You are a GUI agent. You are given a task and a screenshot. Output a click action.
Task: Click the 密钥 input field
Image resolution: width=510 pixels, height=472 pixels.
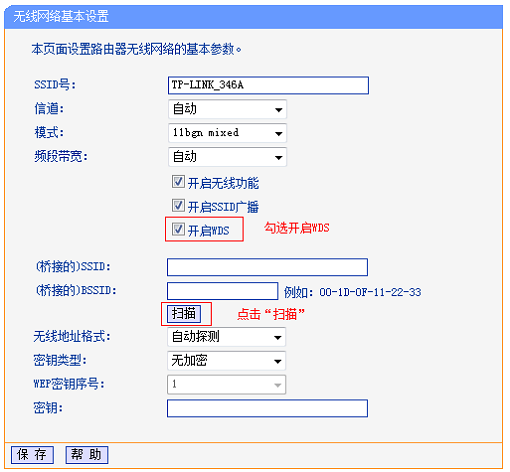tap(267, 408)
